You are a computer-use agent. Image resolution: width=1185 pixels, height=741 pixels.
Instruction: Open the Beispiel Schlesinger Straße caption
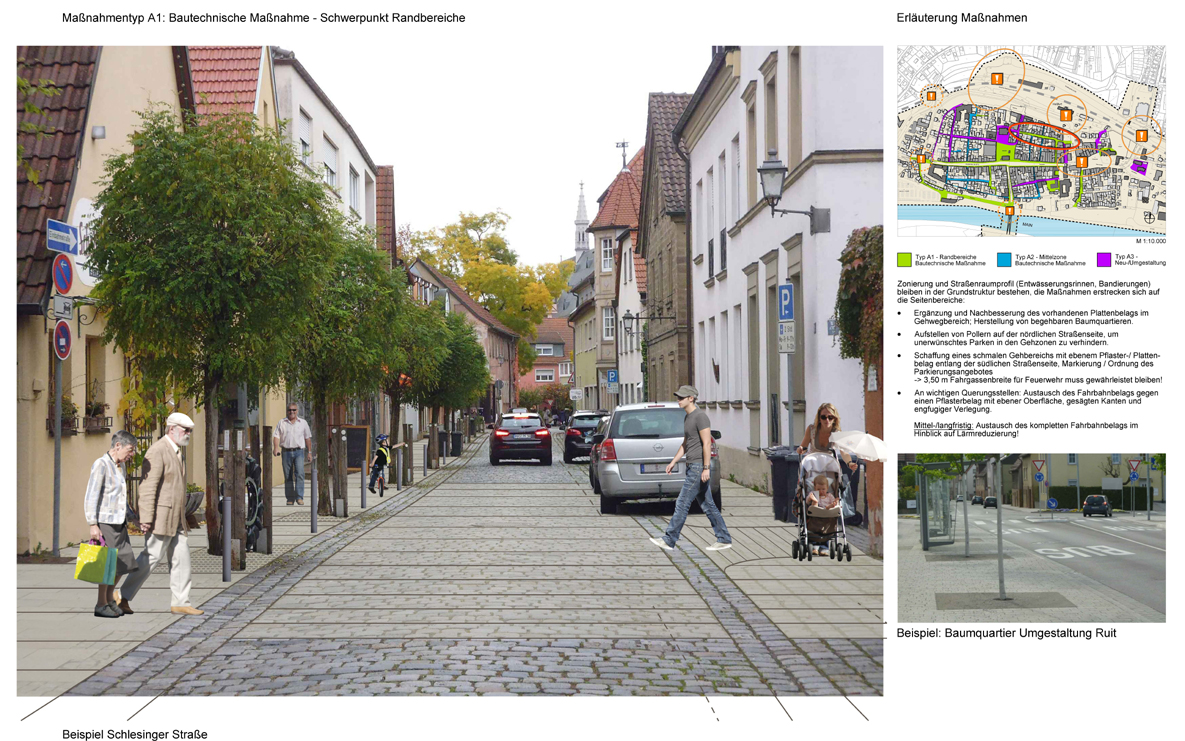click(x=135, y=733)
